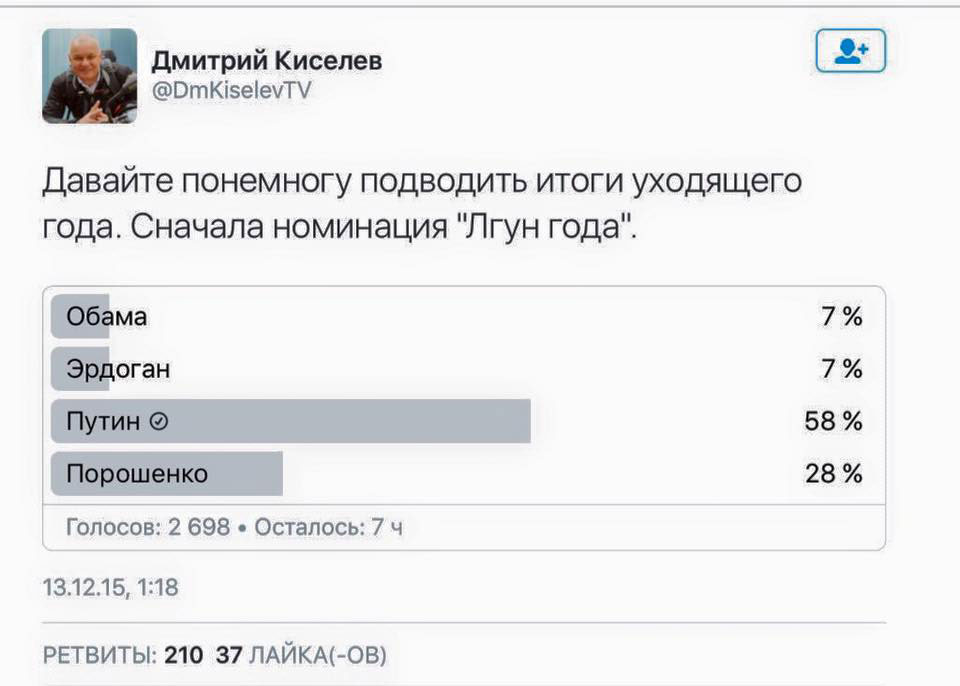Open Дмитрий Киселев profile avatar
The height and width of the screenshot is (686, 960).
[x=90, y=76]
